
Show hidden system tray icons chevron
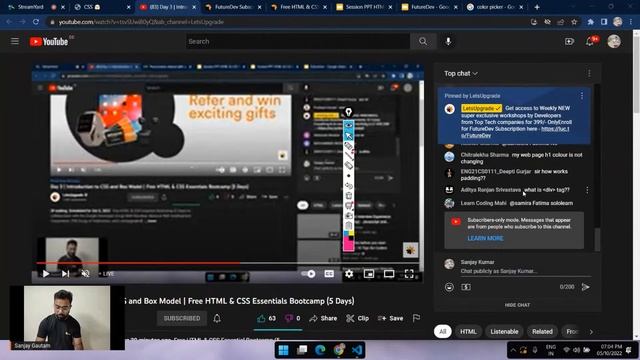513,350
